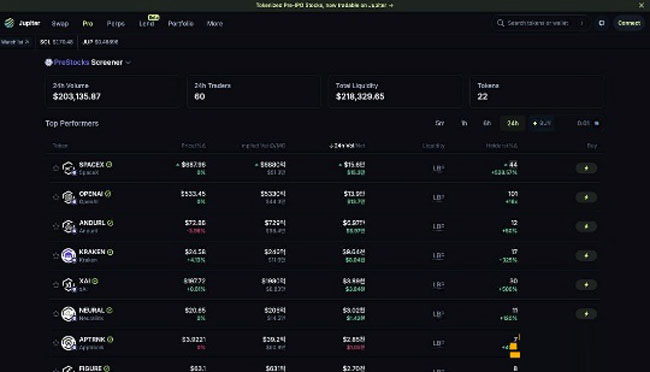This screenshot has width=650, height=372.
Task: Select the 24h timeframe
Action: tap(513, 123)
